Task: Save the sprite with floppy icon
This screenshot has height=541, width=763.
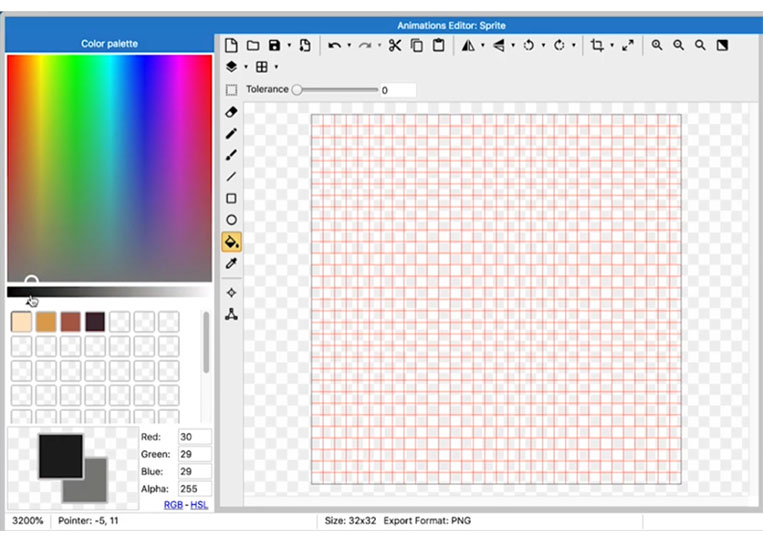Action: (274, 46)
